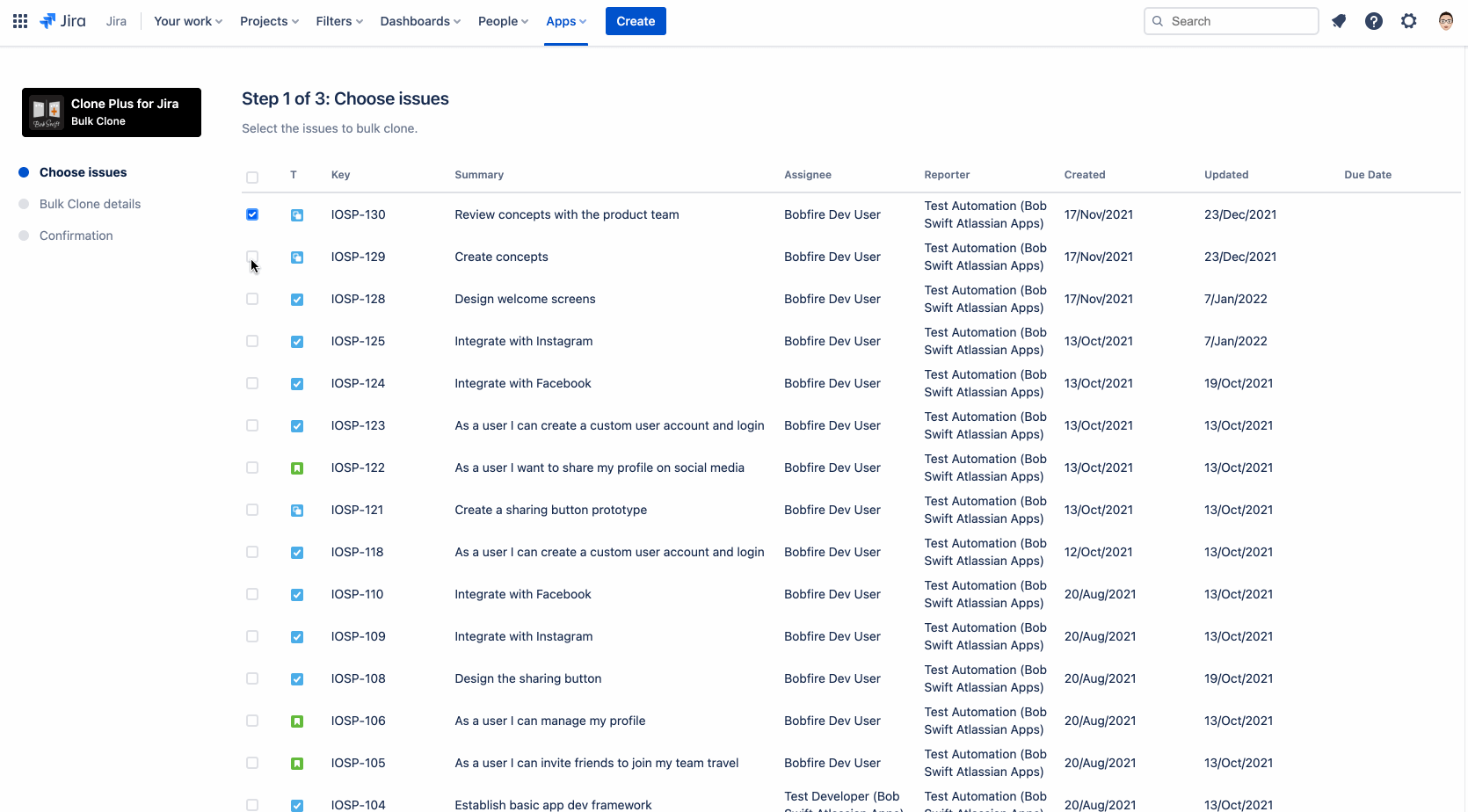This screenshot has width=1468, height=812.
Task: Tick the IOSP-122 checkbox
Action: (x=252, y=468)
